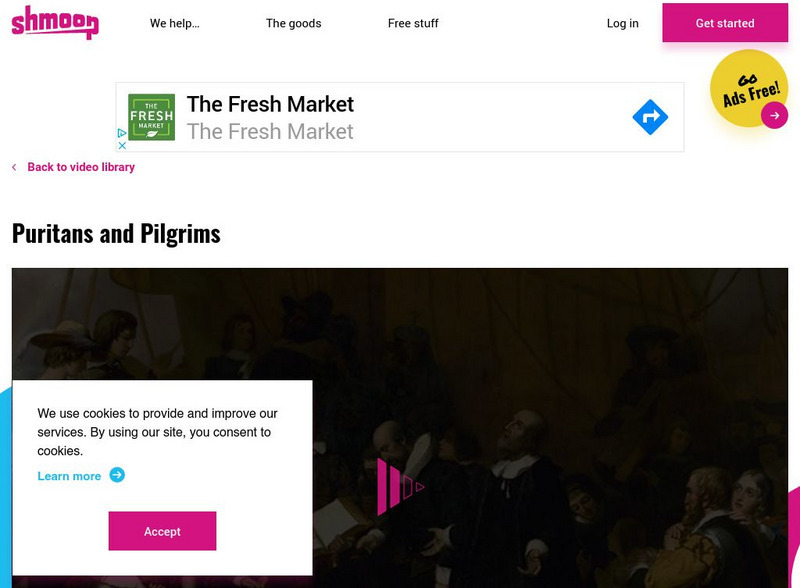
Task: Dismiss the ad using the X icon
Action: (122, 144)
